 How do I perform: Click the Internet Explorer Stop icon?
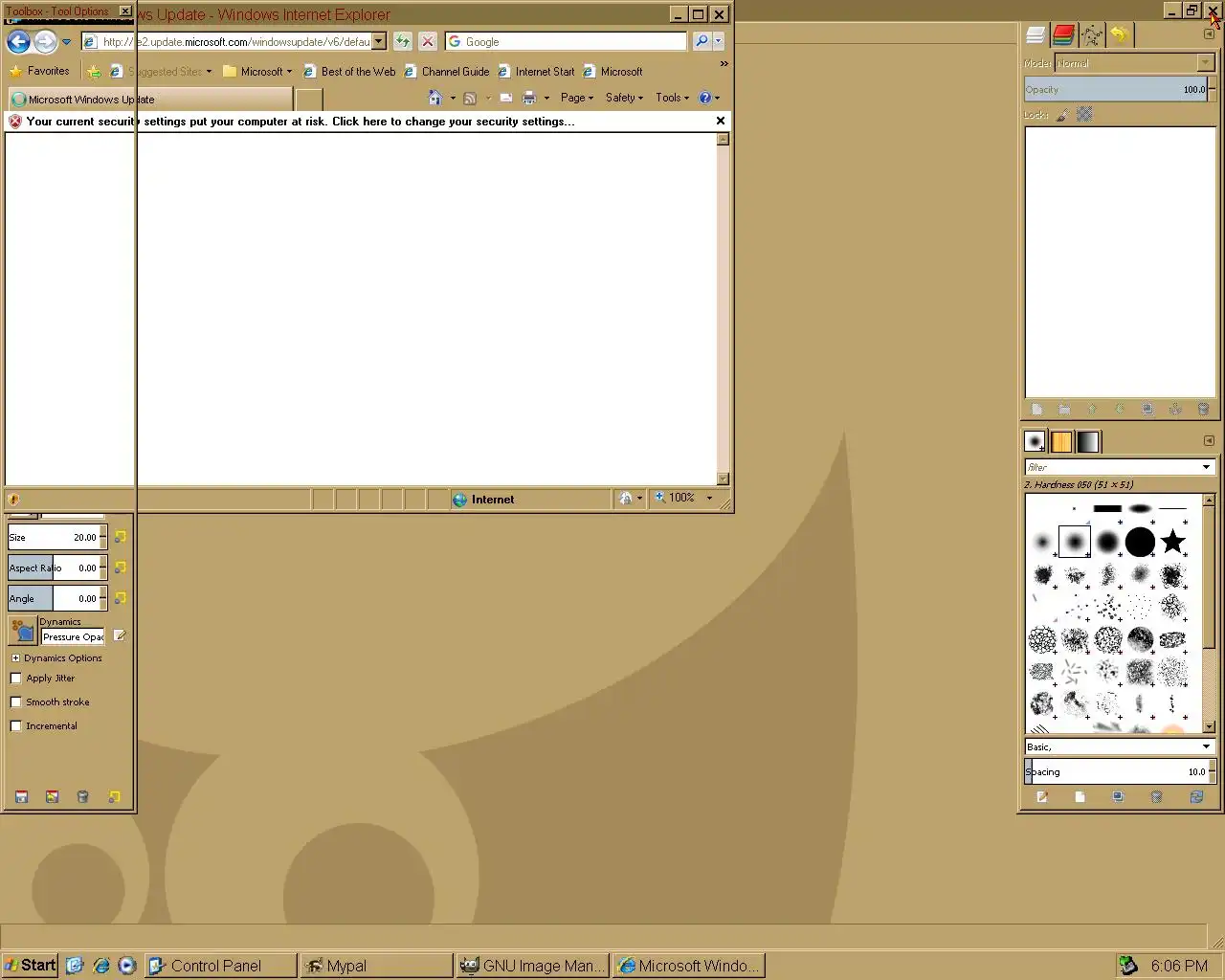428,41
